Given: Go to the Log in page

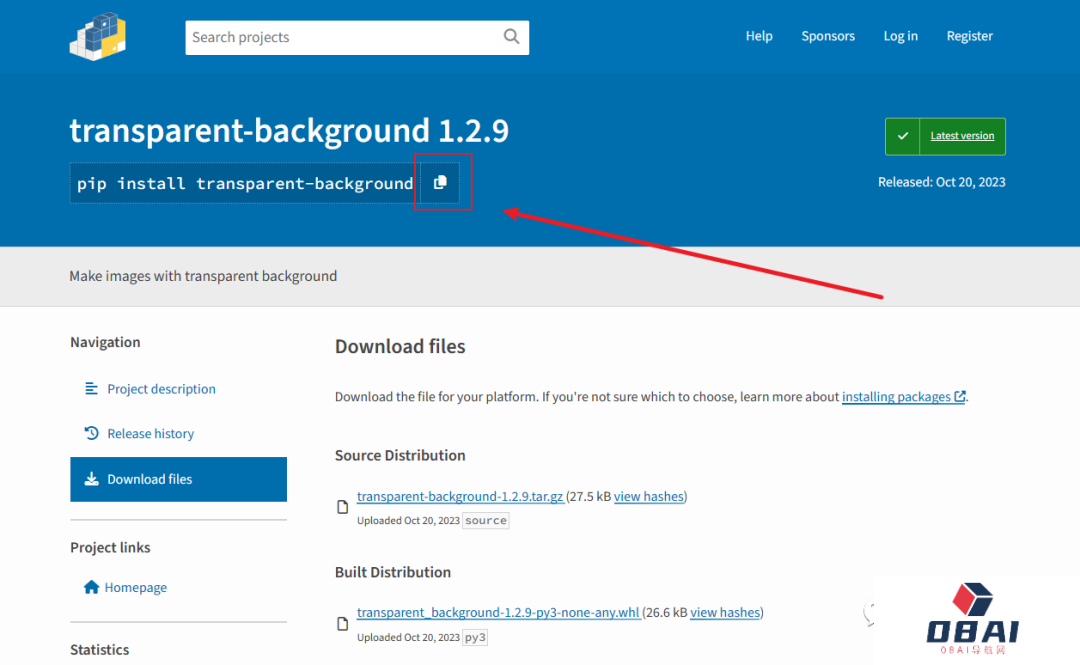Looking at the screenshot, I should tap(900, 36).
